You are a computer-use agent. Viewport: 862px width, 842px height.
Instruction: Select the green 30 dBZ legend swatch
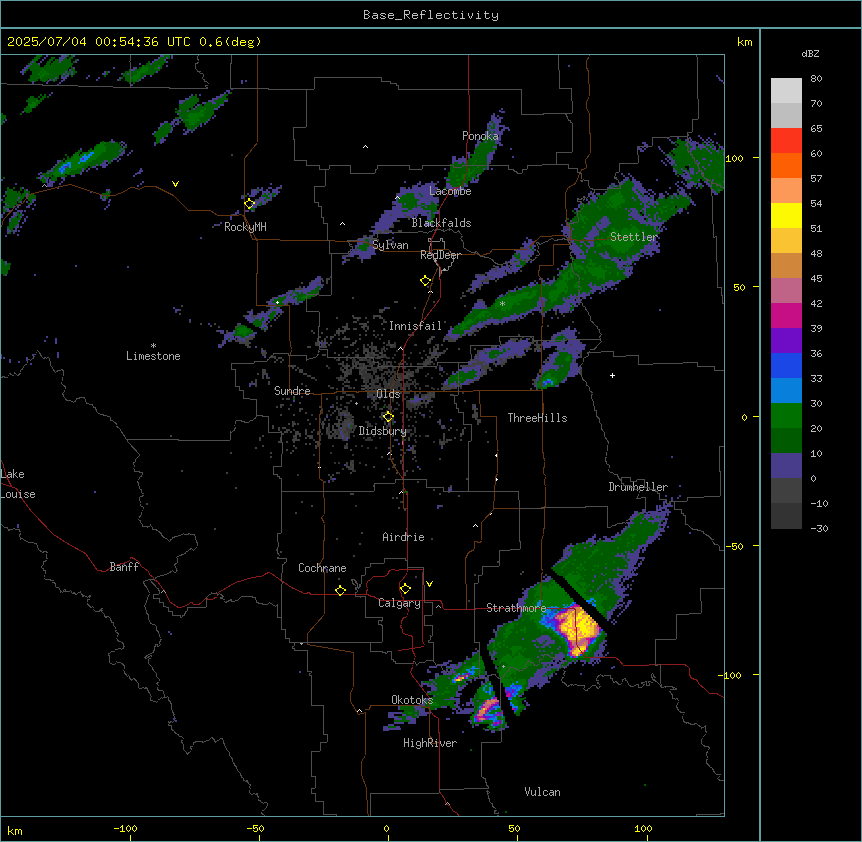click(786, 416)
